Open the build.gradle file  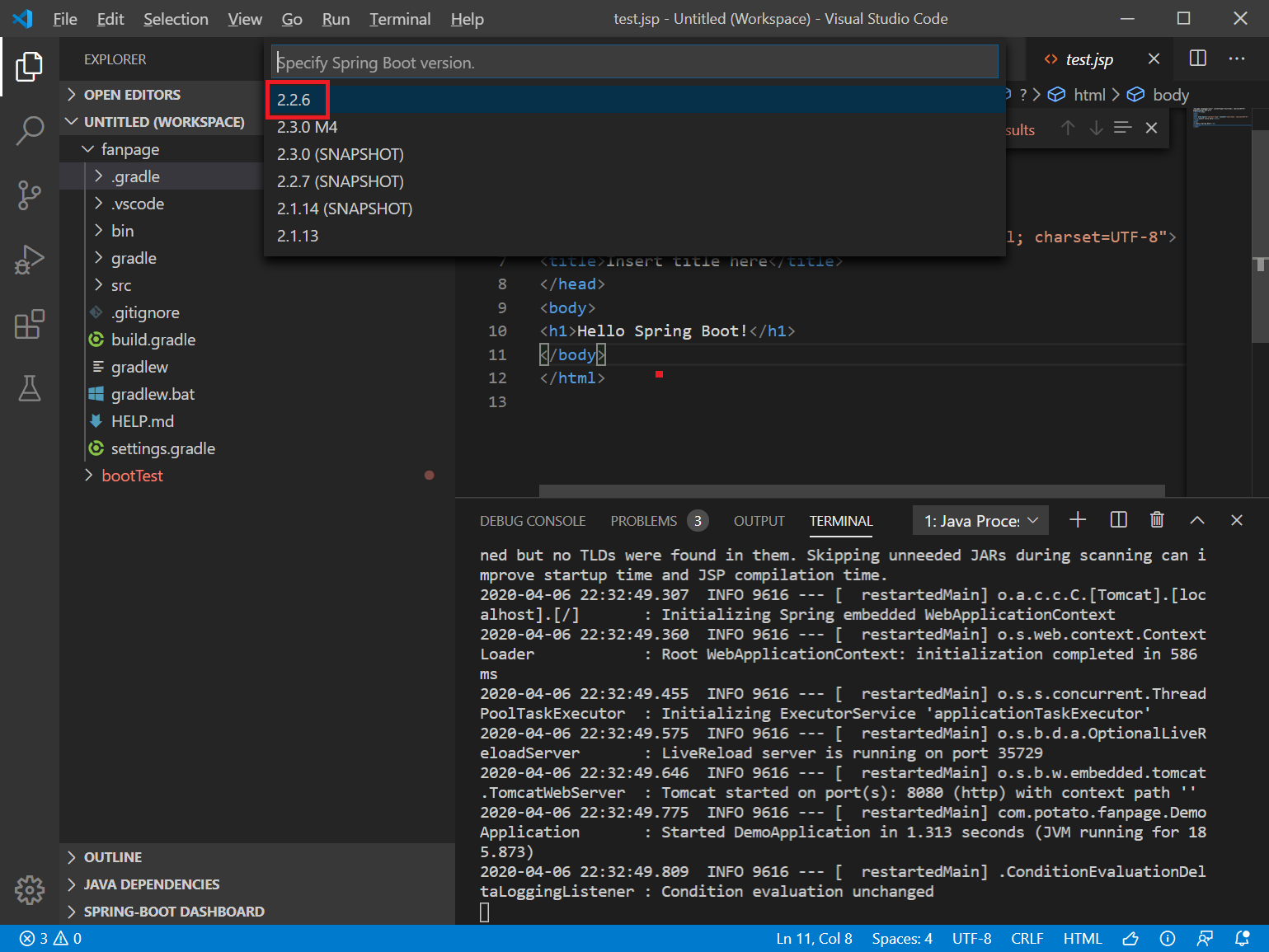pyautogui.click(x=257, y=340)
